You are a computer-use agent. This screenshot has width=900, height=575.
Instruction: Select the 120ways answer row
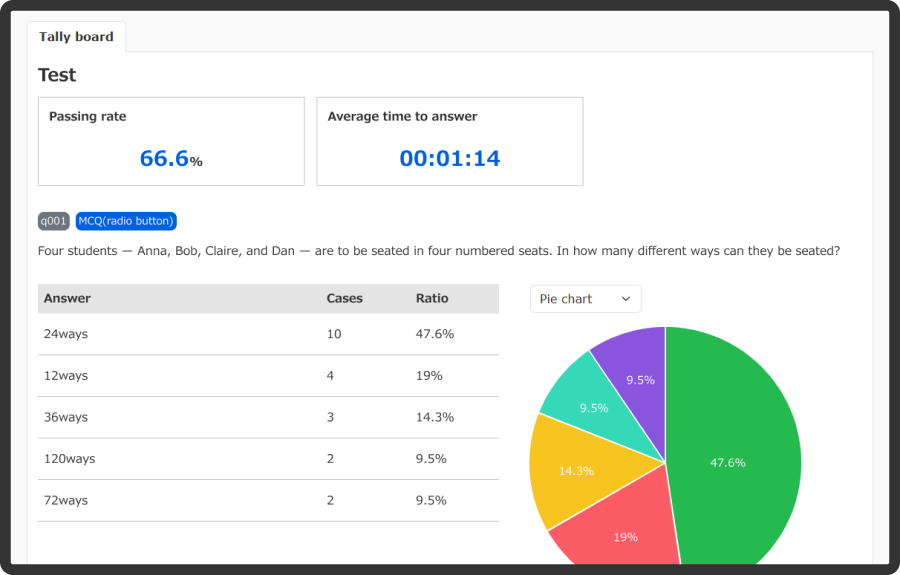point(268,459)
